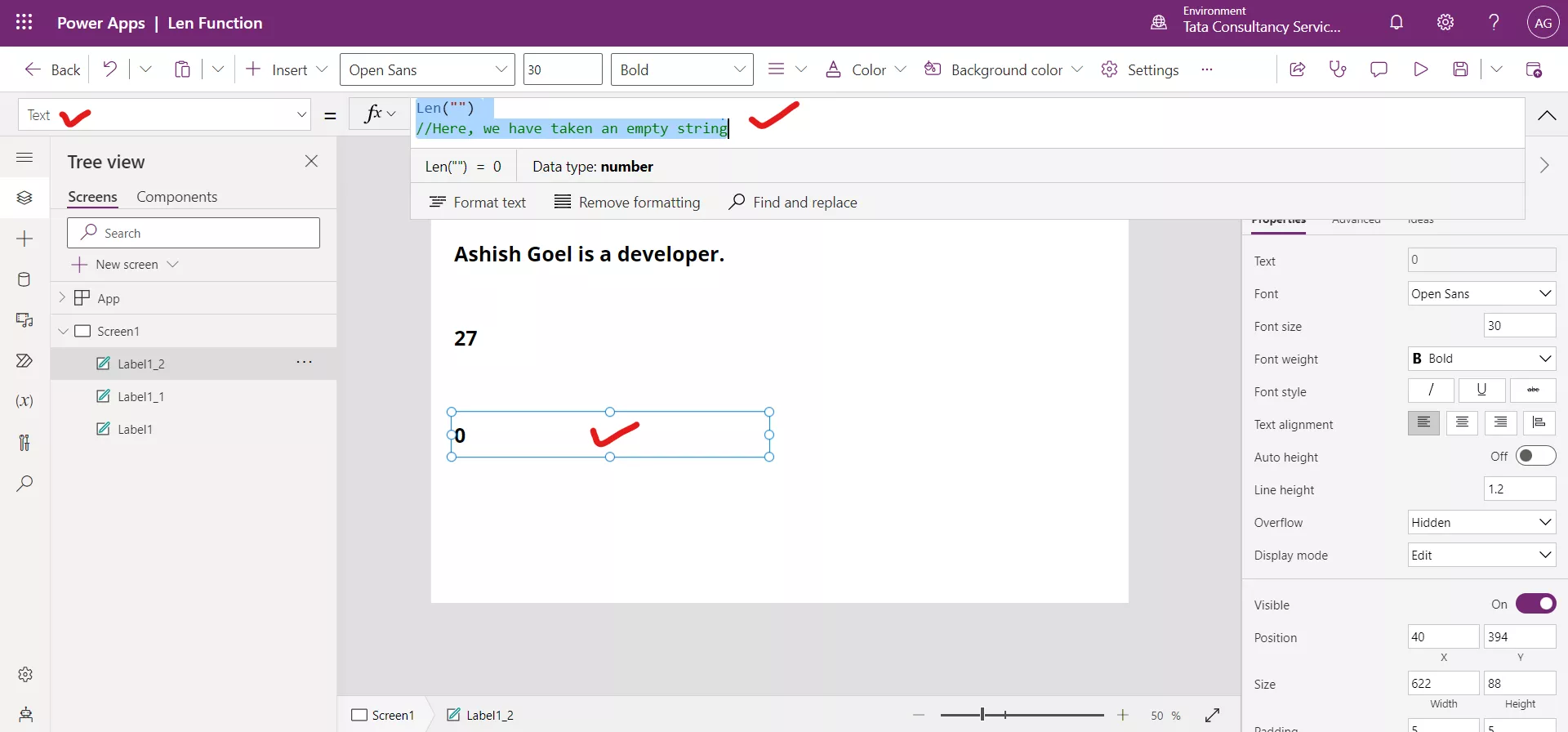Toggle the Auto height switch
Viewport: 1568px width, 732px height.
1535,456
